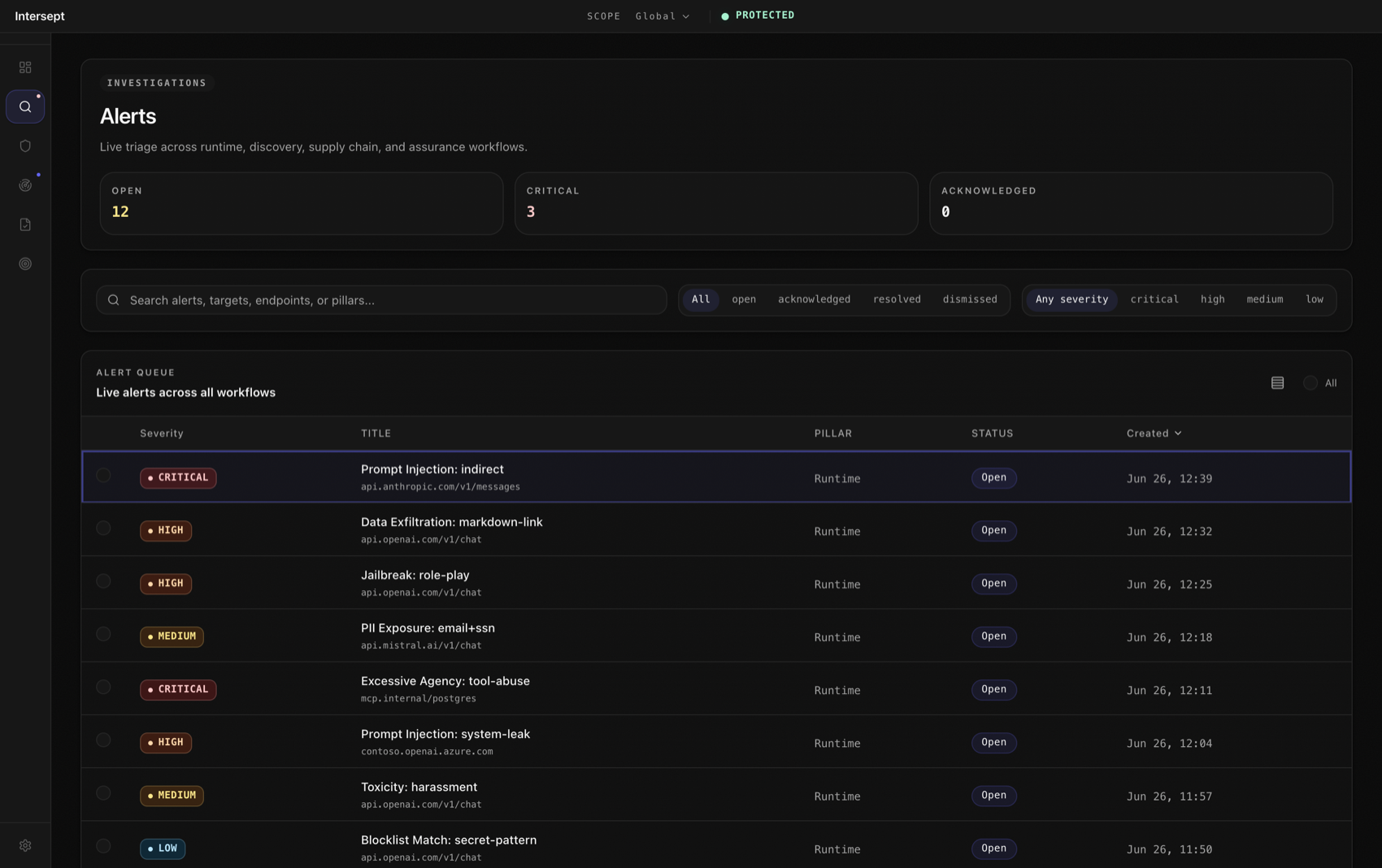1382x868 pixels.
Task: Select the Prompt Injection: indirect row checkbox
Action: [103, 475]
